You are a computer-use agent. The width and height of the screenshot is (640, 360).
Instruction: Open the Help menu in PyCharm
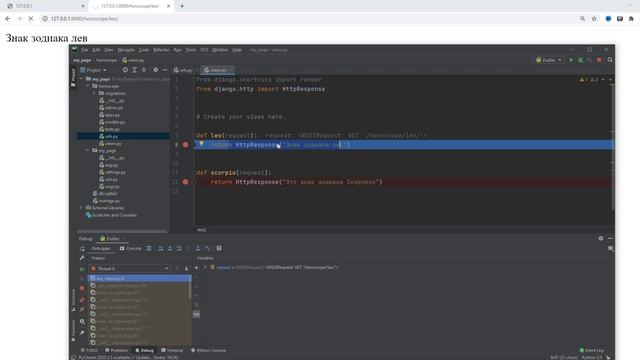tap(237, 50)
